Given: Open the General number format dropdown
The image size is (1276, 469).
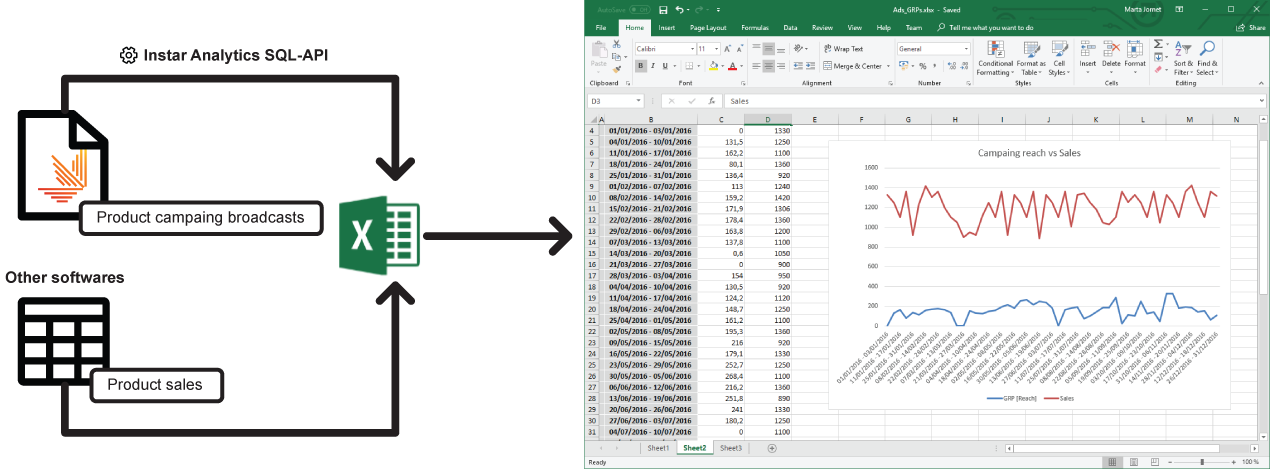Looking at the screenshot, I should pyautogui.click(x=966, y=48).
